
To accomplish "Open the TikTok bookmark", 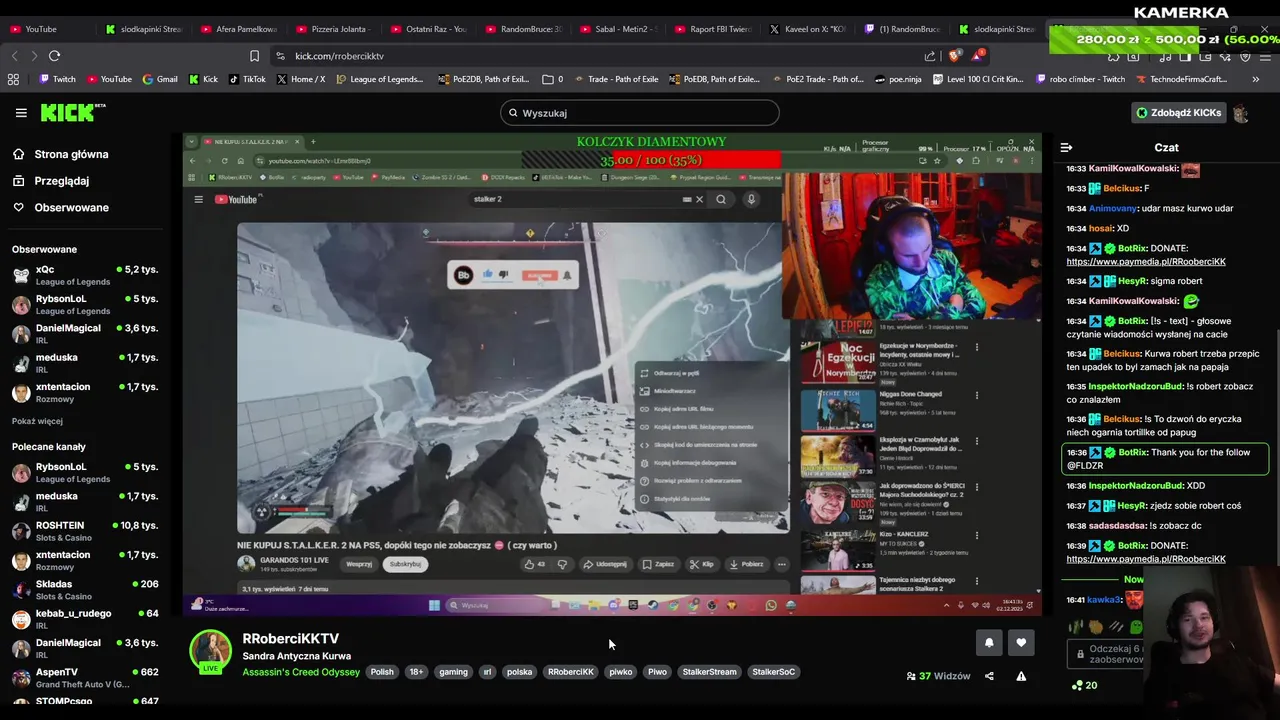I will coord(247,79).
